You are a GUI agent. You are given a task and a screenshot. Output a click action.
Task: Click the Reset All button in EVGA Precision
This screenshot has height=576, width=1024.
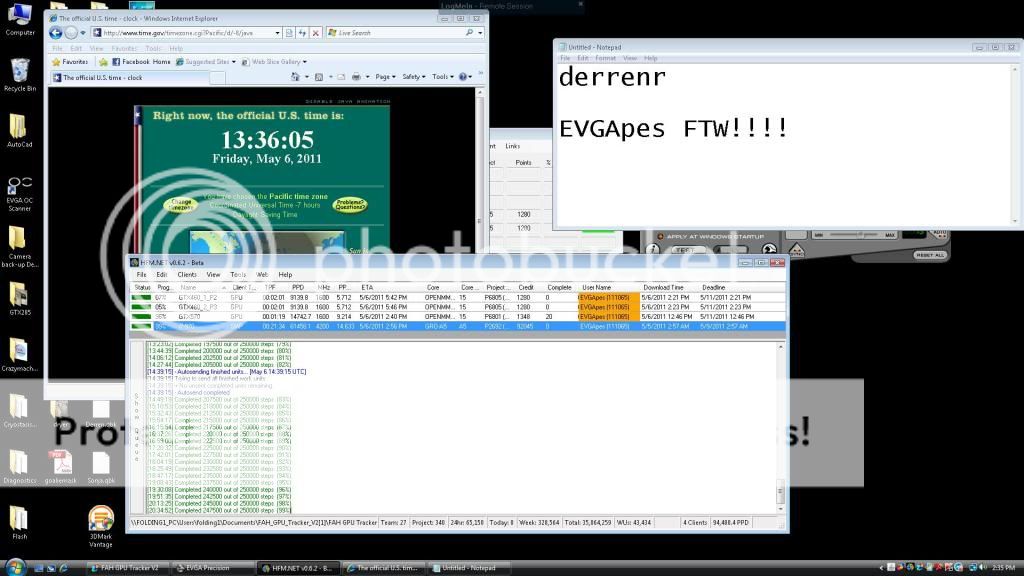[x=929, y=255]
